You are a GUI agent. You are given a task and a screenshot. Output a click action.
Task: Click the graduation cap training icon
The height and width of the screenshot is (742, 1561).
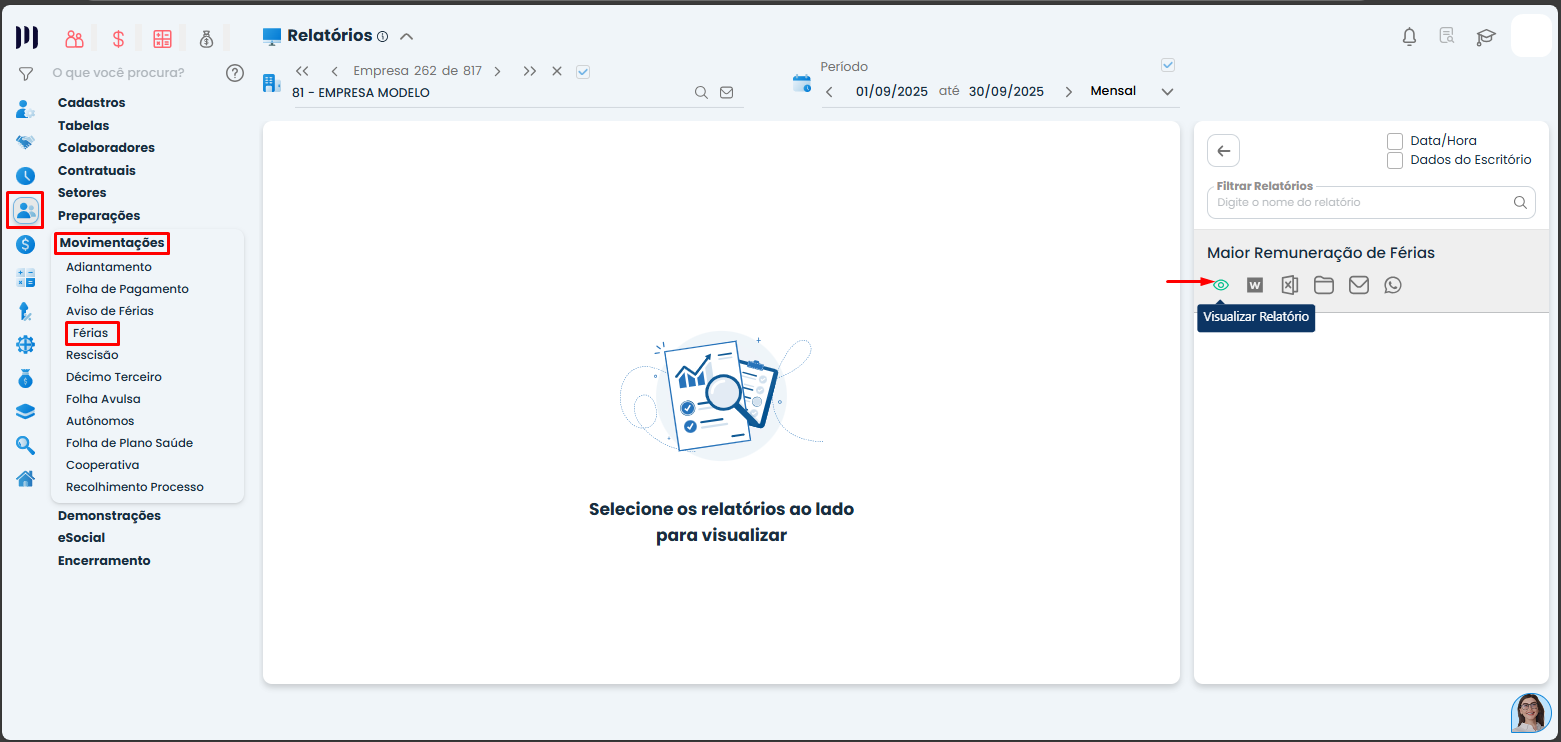[1485, 37]
